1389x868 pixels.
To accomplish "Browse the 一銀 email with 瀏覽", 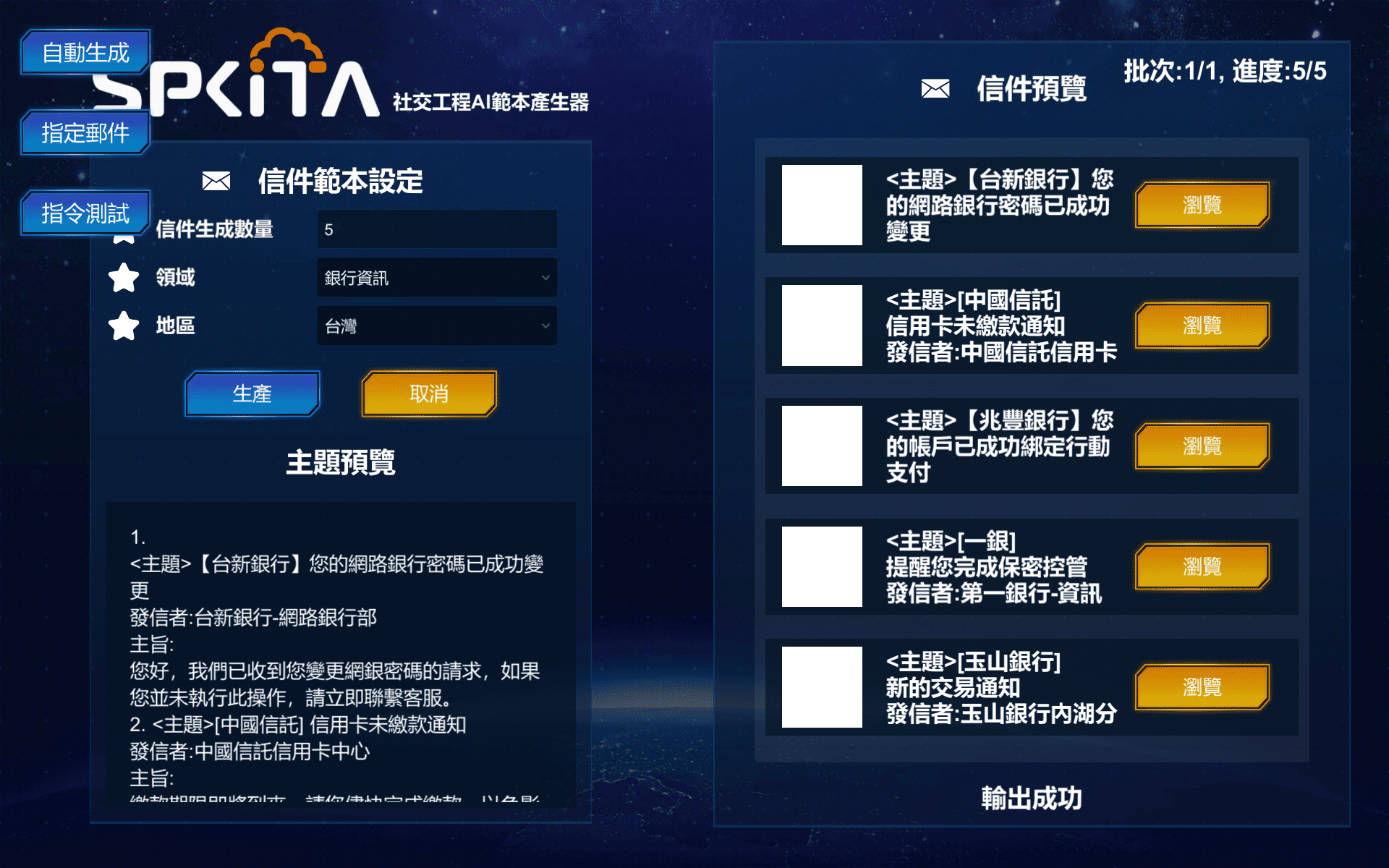I will [x=1202, y=566].
